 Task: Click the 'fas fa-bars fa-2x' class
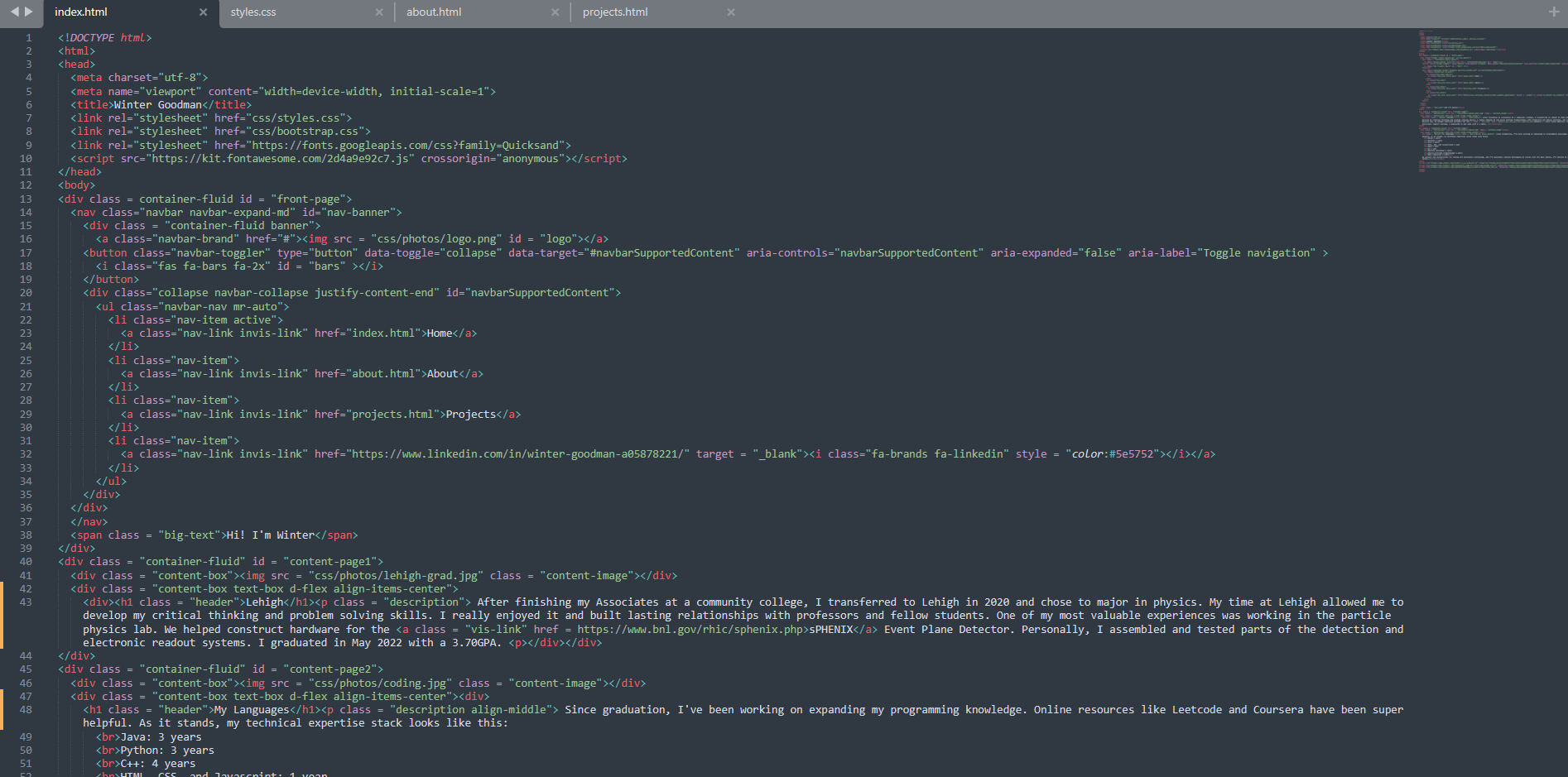211,266
